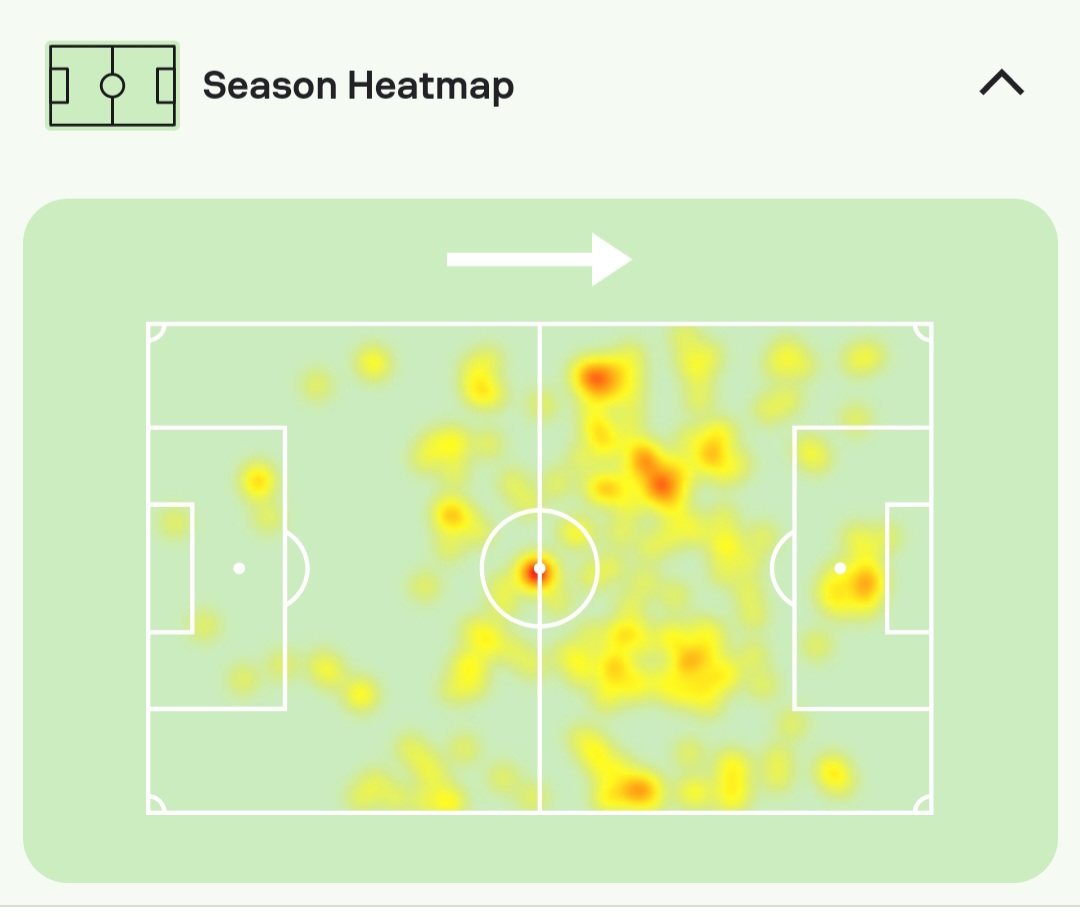Image resolution: width=1080 pixels, height=917 pixels.
Task: Click the left penalty arc
Action: [298, 568]
